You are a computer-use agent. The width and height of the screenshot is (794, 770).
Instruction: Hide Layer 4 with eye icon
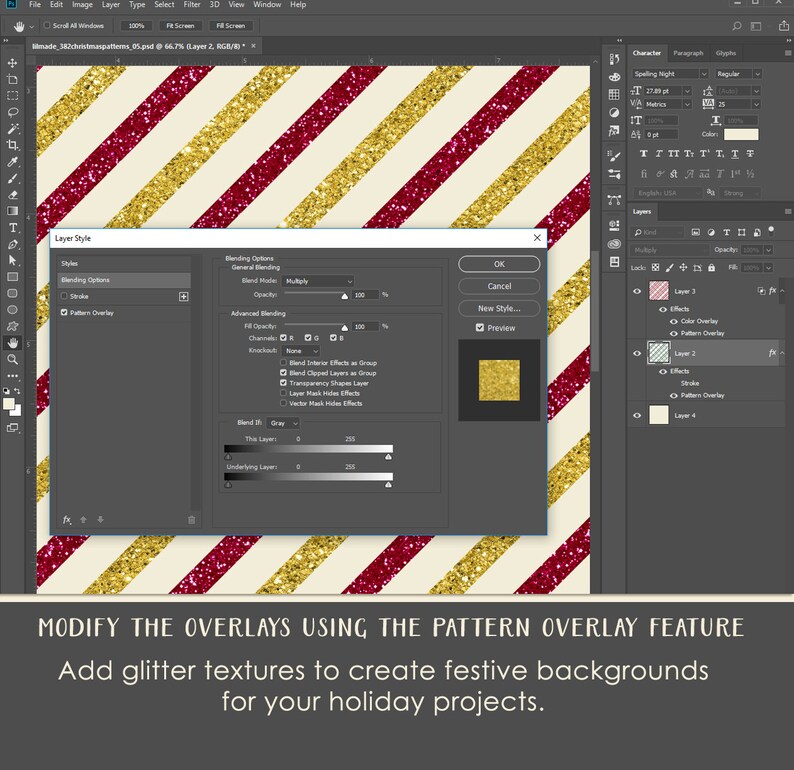click(637, 415)
